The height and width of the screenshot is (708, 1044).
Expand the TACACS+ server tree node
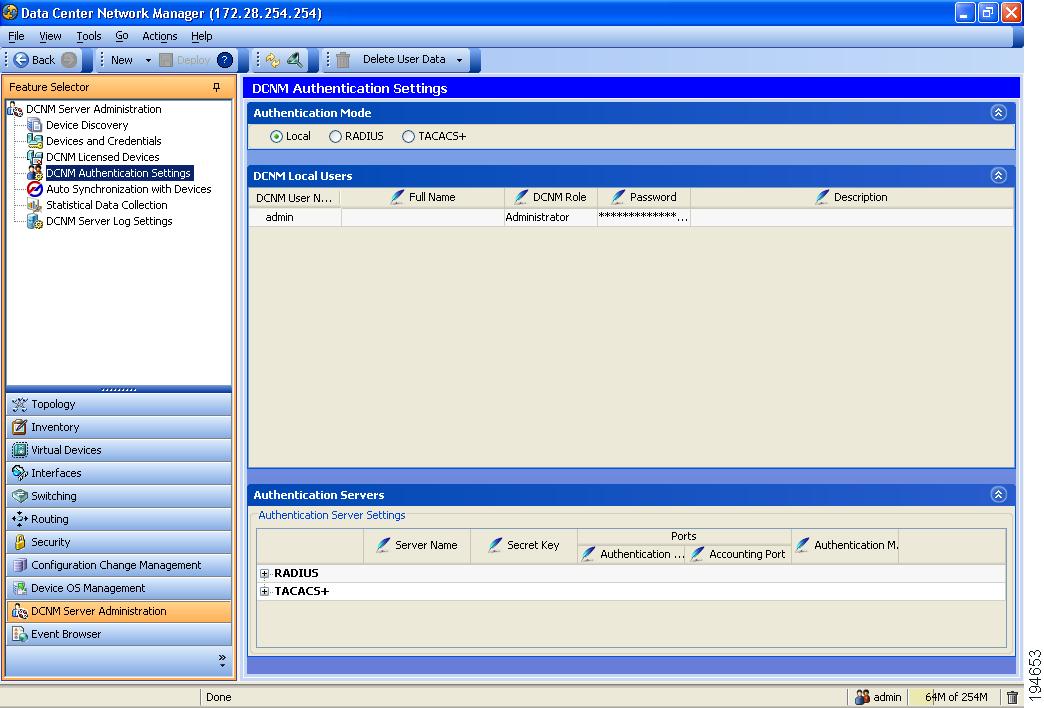coord(264,591)
